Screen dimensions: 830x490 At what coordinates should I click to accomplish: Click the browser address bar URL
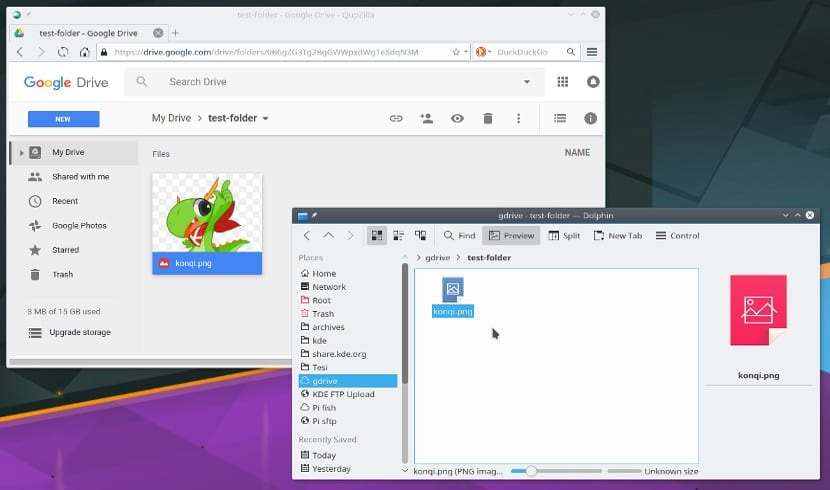266,52
